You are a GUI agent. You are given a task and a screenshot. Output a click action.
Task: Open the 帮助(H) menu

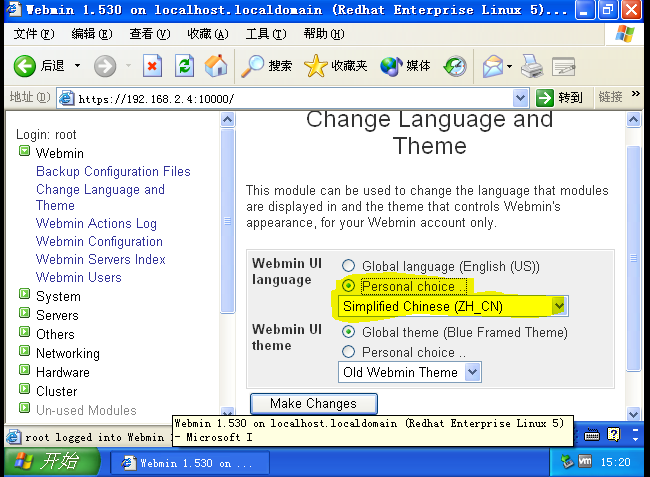point(324,34)
